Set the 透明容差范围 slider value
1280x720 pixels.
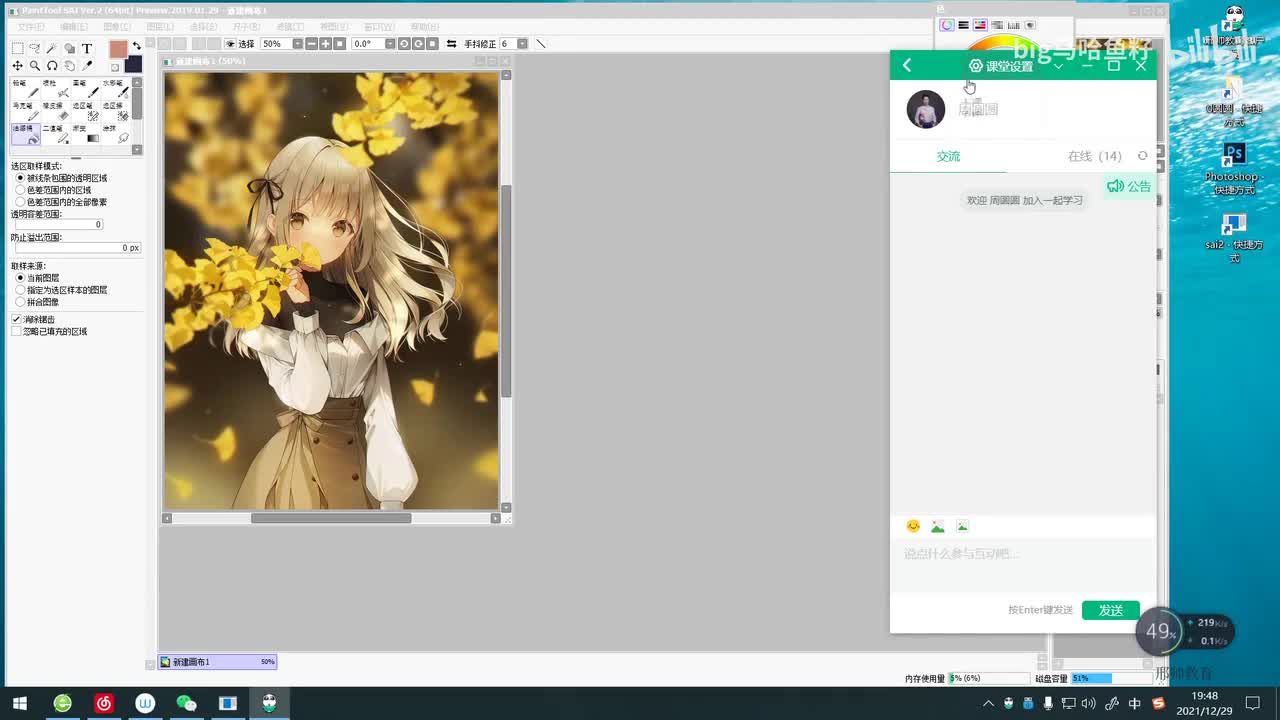[58, 224]
